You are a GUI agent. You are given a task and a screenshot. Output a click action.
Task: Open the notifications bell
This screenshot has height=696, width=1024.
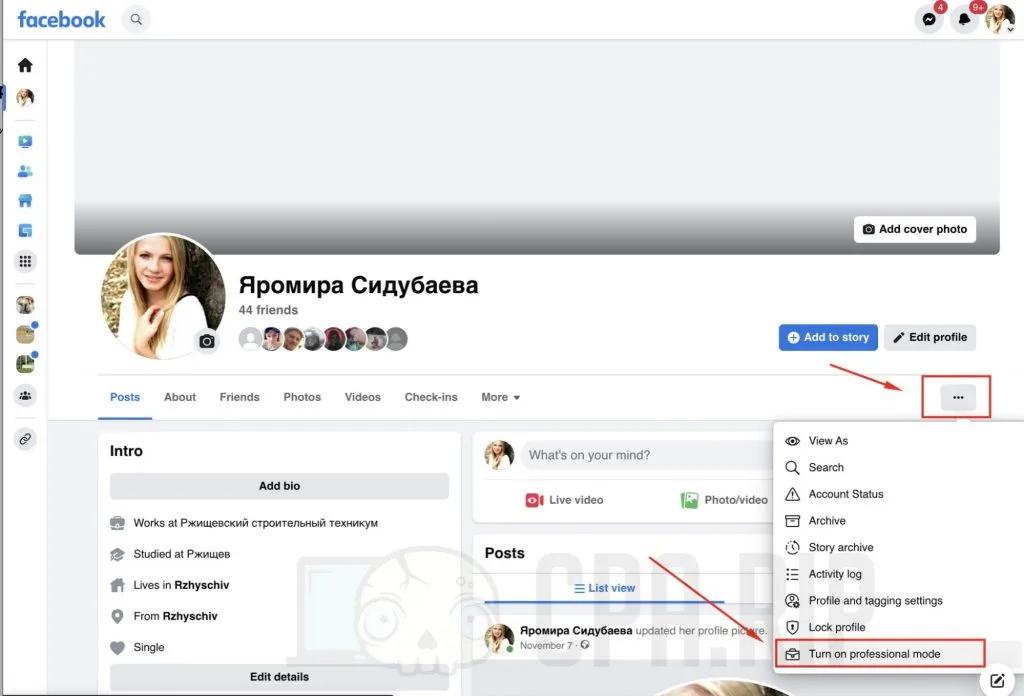click(964, 20)
